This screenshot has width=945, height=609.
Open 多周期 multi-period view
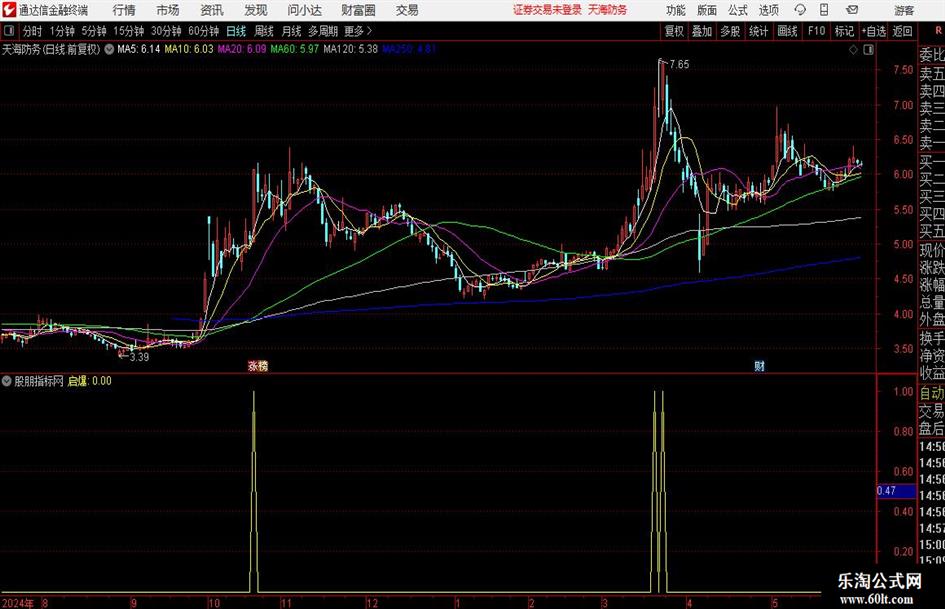tap(323, 31)
